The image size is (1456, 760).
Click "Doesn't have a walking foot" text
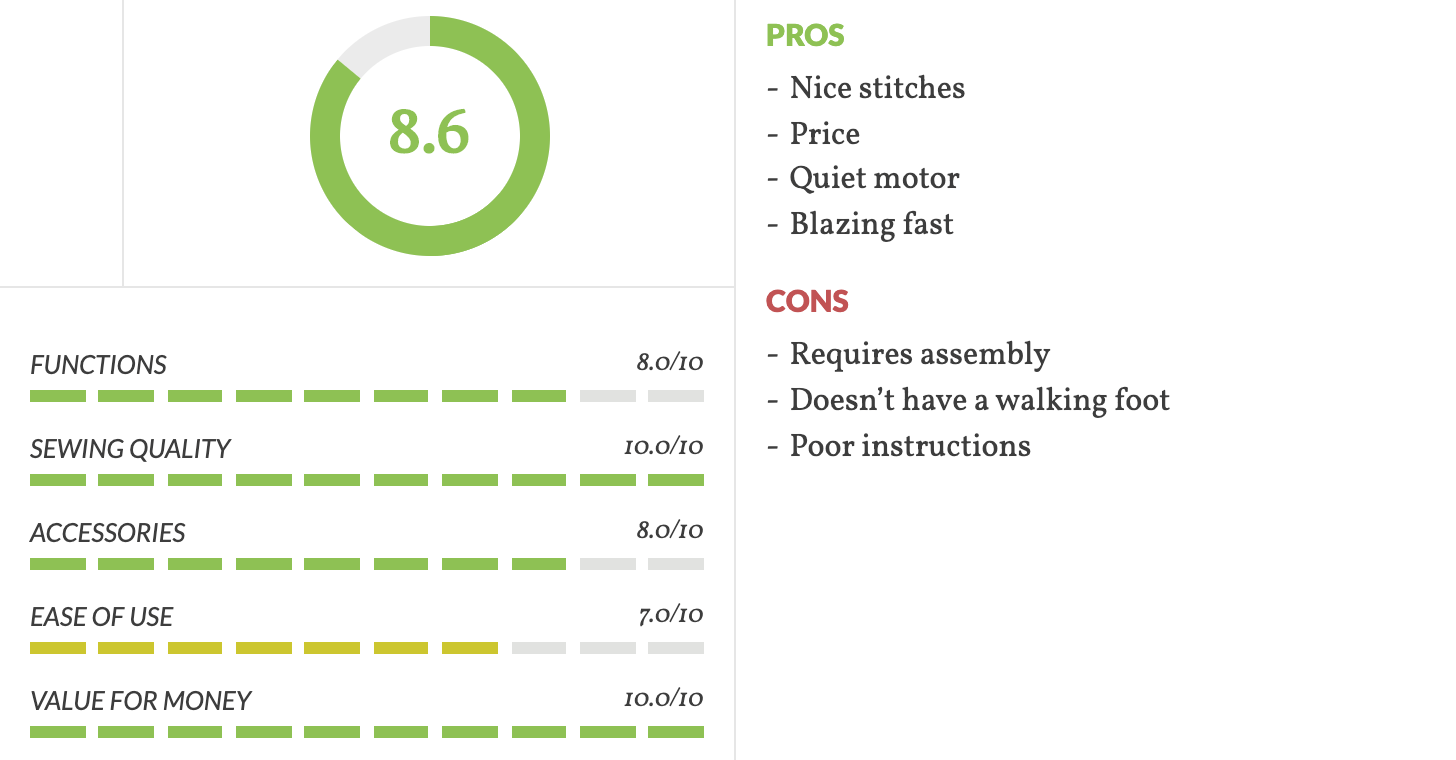(978, 400)
